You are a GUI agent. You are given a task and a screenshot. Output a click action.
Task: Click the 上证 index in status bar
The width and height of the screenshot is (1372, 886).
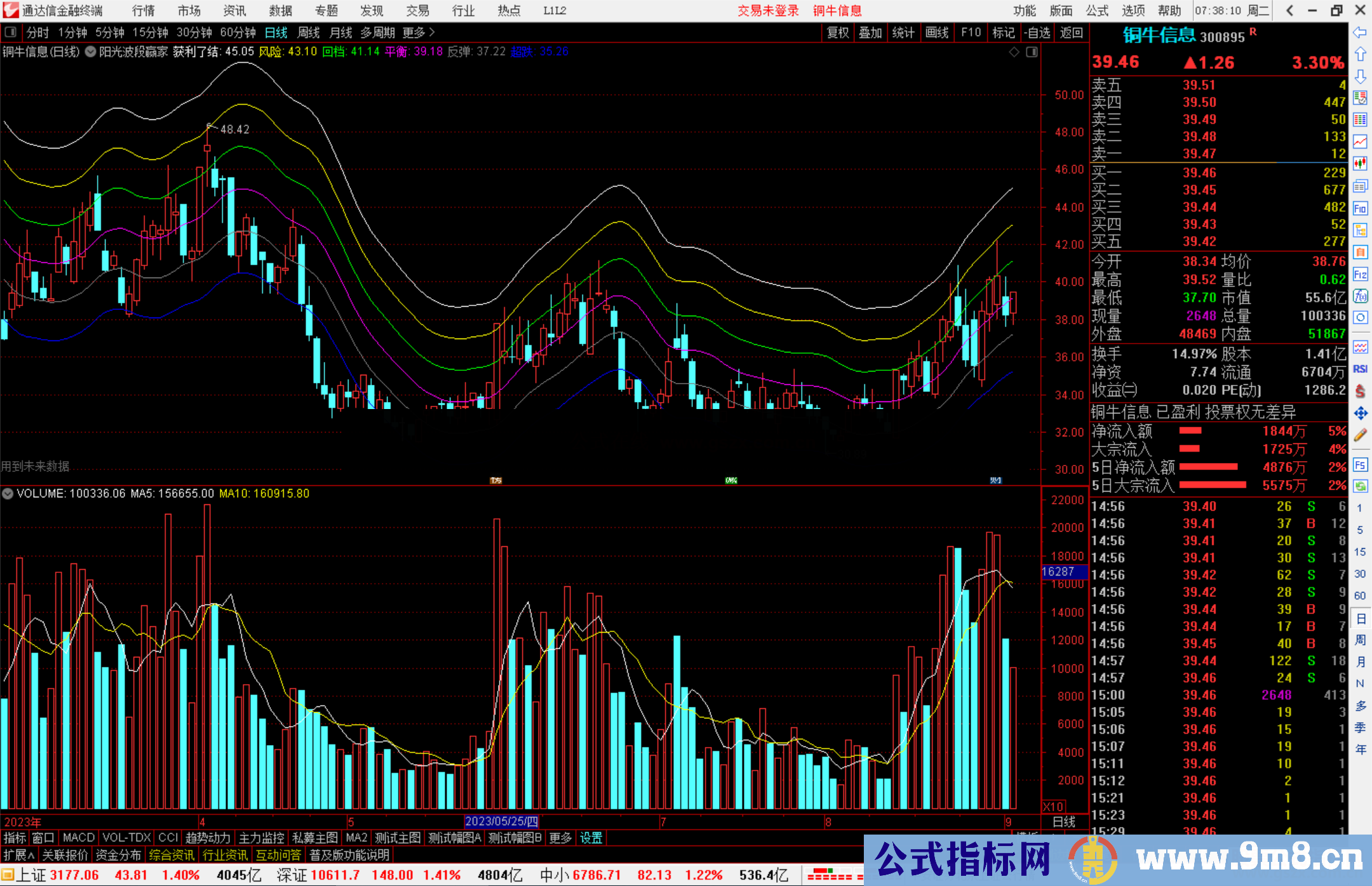point(31,875)
